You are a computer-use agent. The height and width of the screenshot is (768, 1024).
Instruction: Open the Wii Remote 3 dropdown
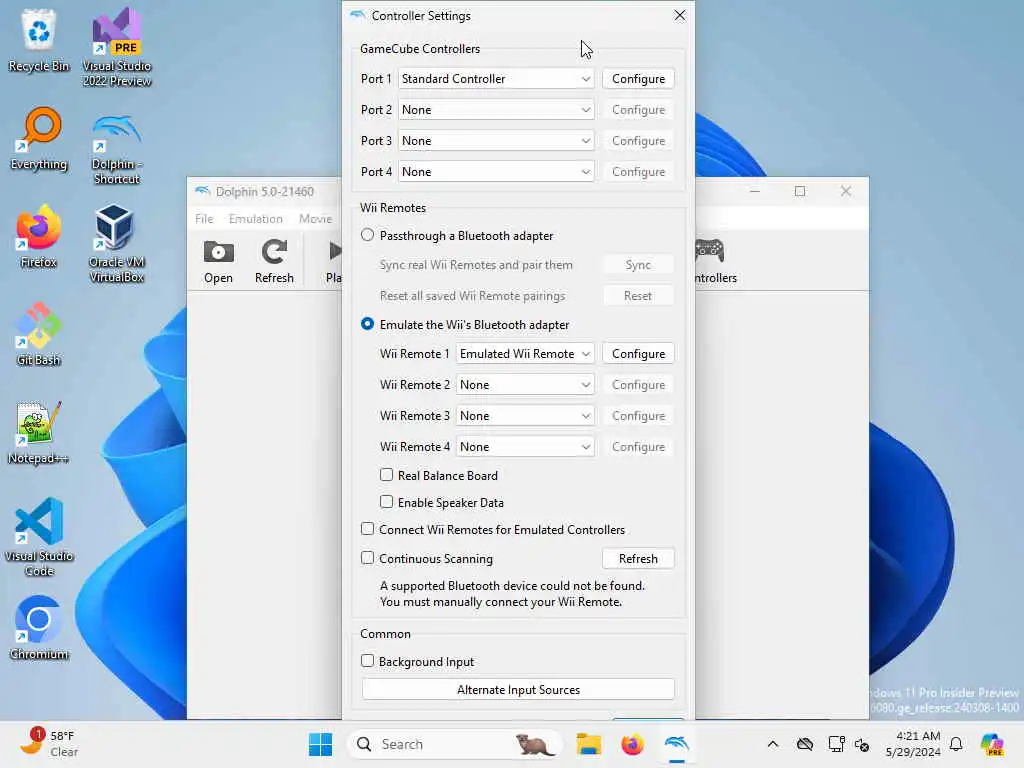pos(525,415)
